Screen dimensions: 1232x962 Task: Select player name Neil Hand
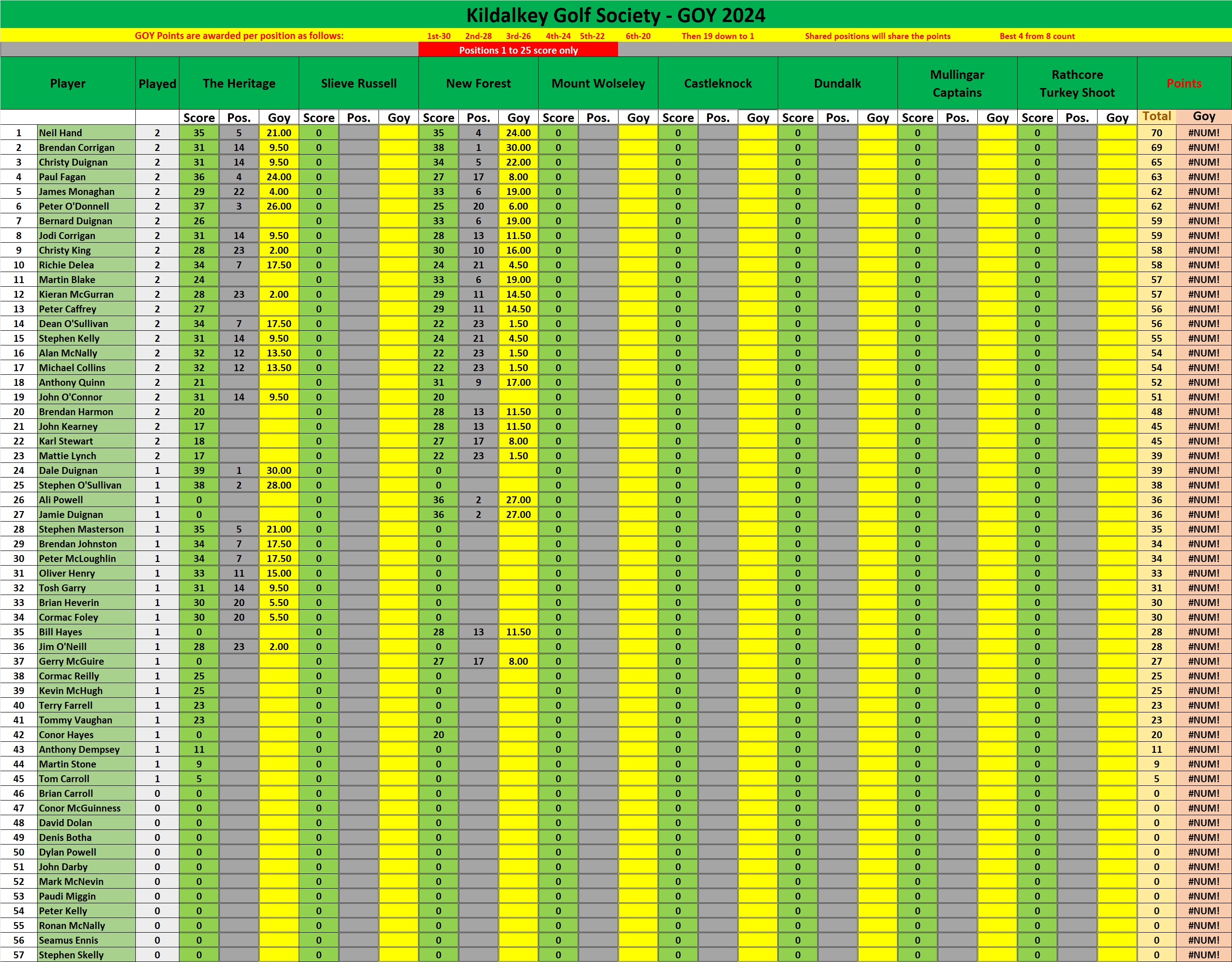tap(86, 133)
